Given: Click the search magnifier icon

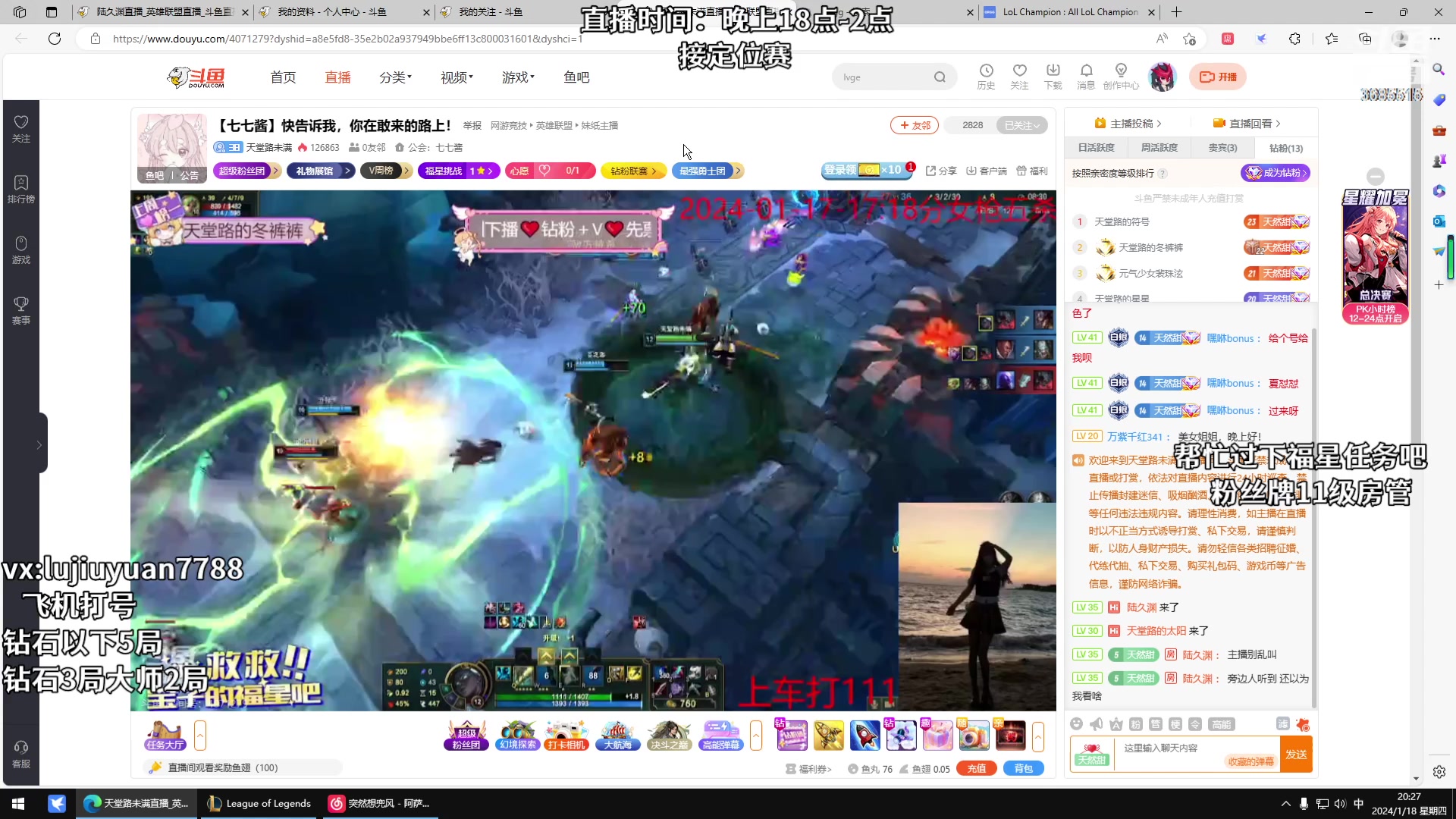Looking at the screenshot, I should point(940,77).
